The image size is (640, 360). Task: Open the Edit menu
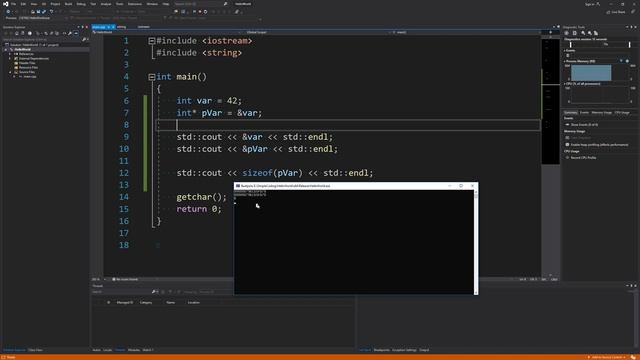[23, 4]
